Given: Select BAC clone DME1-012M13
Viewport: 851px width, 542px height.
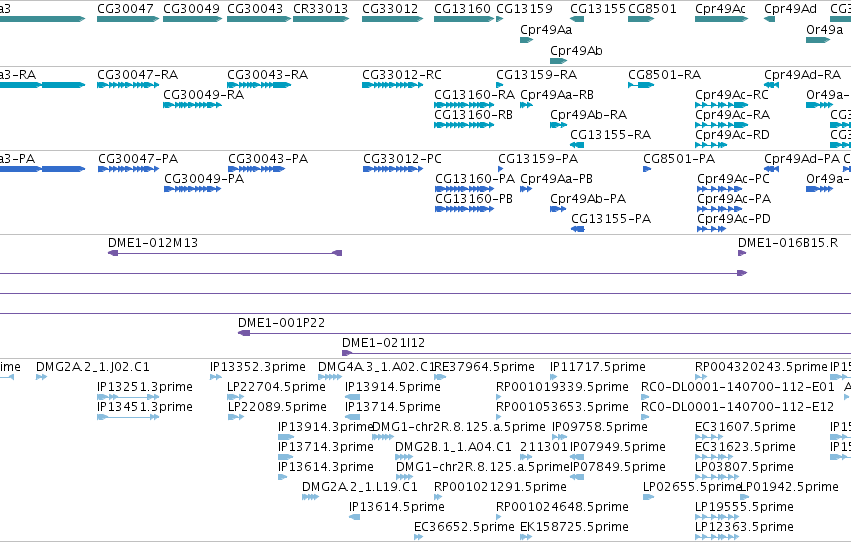Looking at the screenshot, I should (225, 253).
